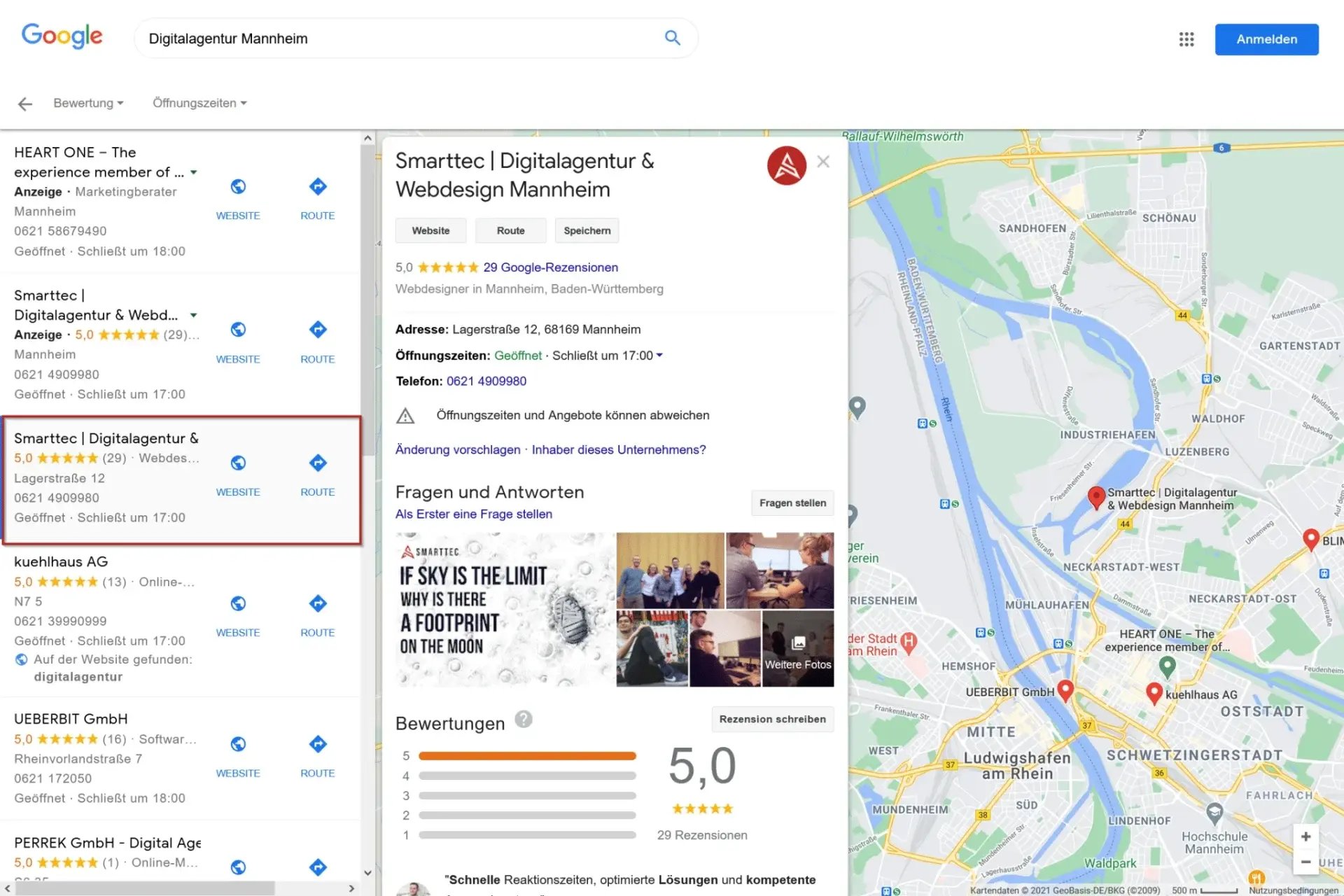Click the Anmelden button
The width and height of the screenshot is (1344, 896).
pos(1266,39)
